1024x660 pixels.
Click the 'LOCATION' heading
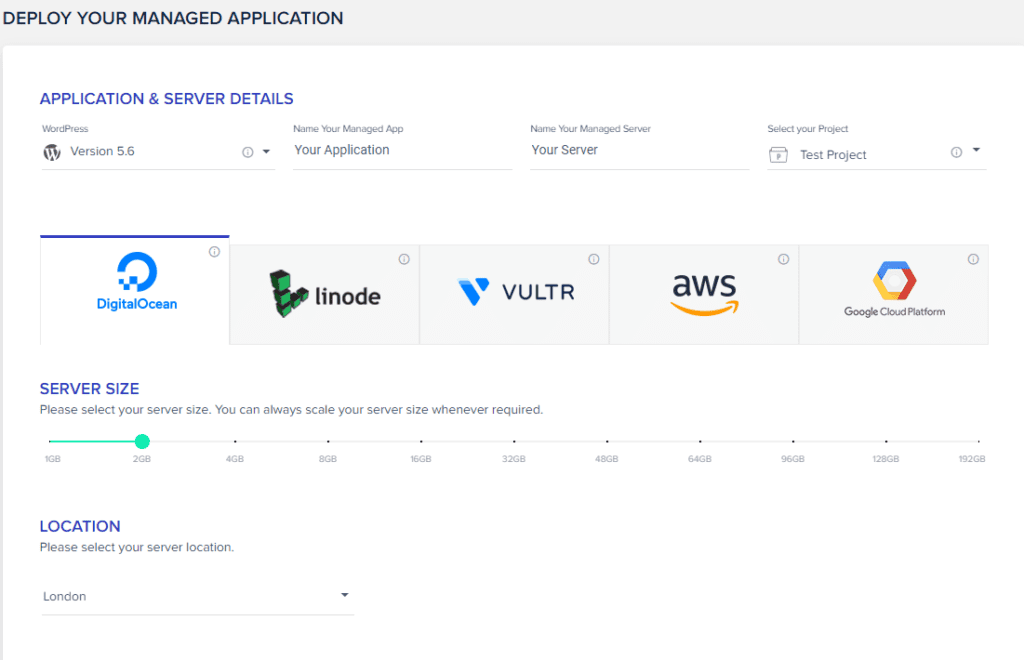tap(80, 527)
